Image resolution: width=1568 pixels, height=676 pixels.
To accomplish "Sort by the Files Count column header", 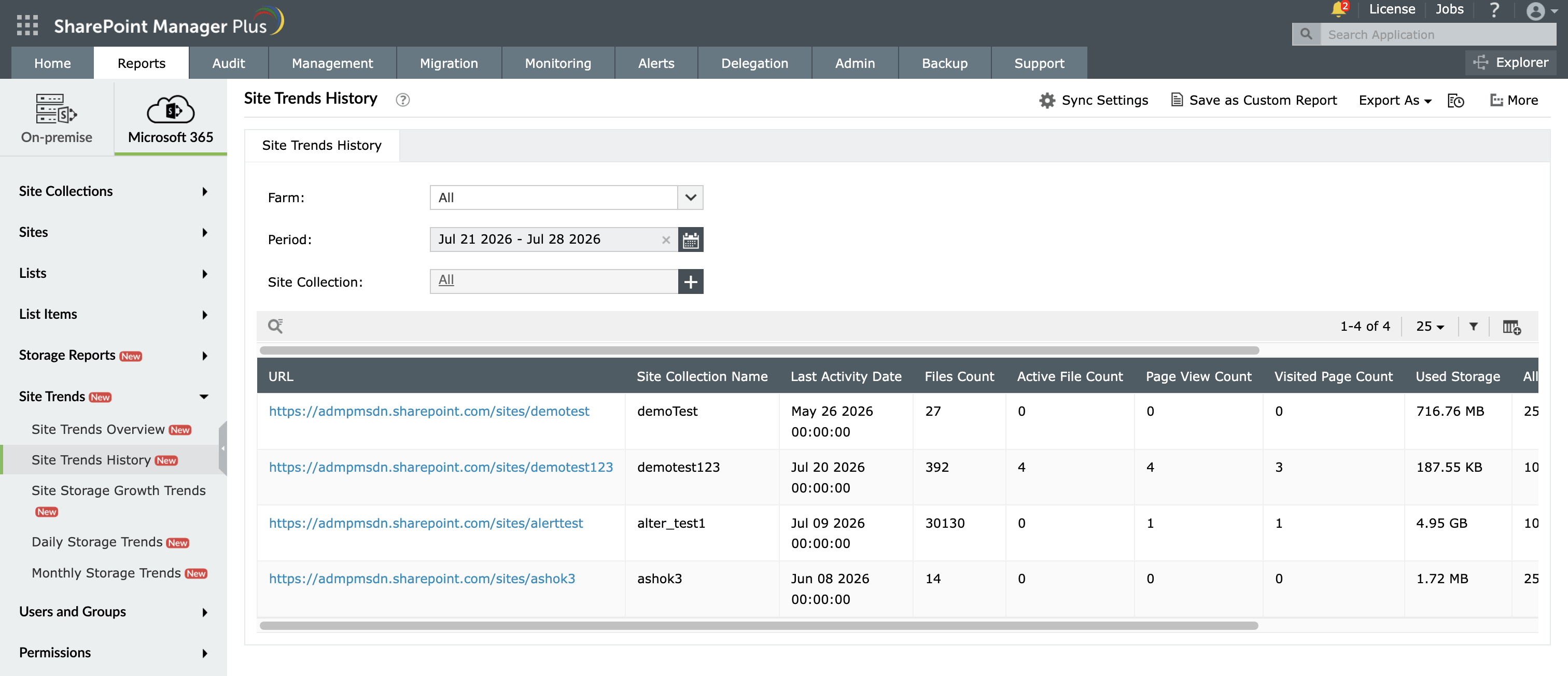I will pos(959,377).
